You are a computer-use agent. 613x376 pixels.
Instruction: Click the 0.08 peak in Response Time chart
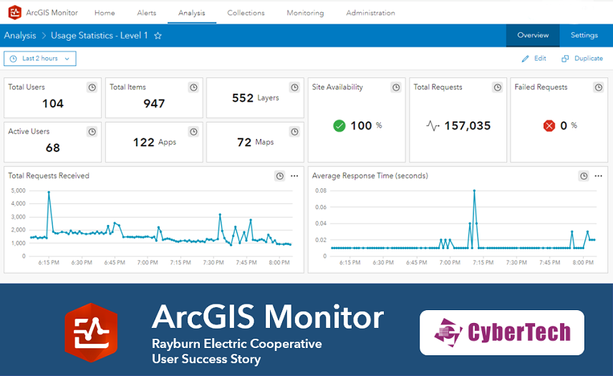click(474, 191)
